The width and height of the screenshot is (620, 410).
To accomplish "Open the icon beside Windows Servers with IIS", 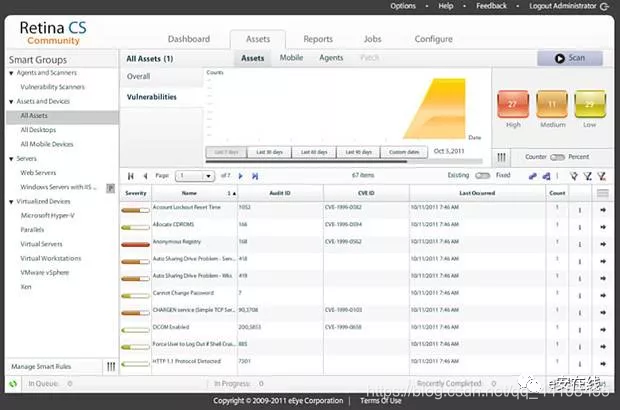I will pos(110,188).
